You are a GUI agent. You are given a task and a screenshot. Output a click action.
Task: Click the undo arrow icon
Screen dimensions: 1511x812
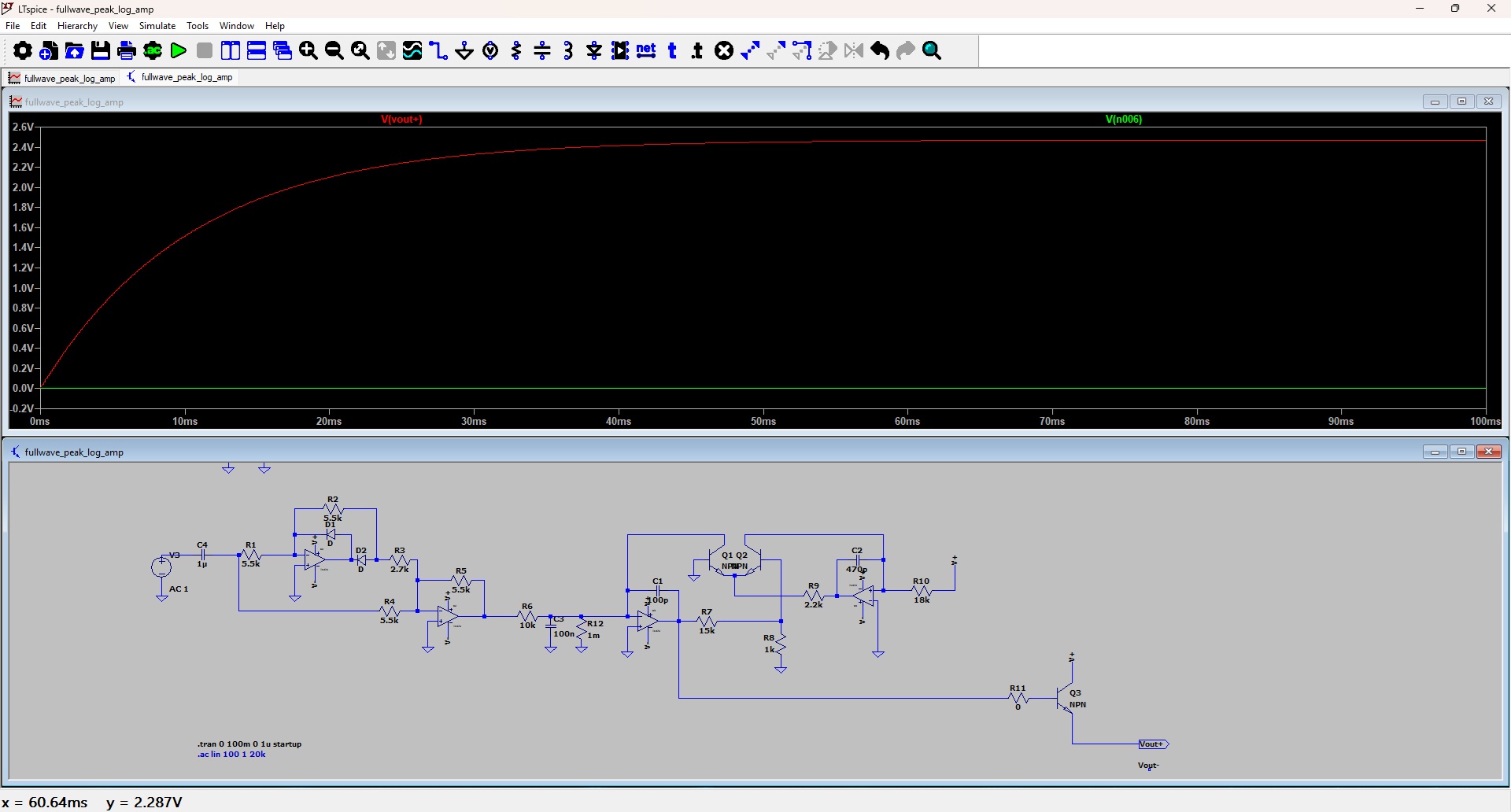880,51
